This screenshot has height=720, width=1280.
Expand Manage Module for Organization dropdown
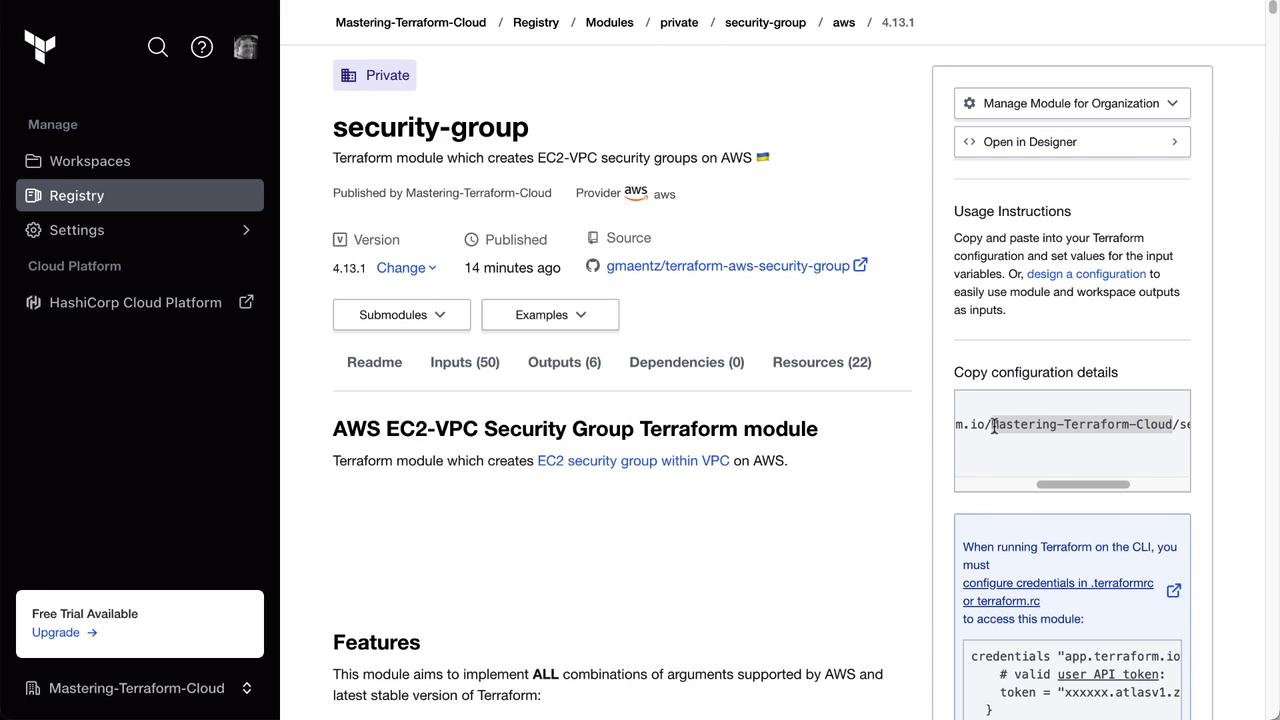point(1072,103)
